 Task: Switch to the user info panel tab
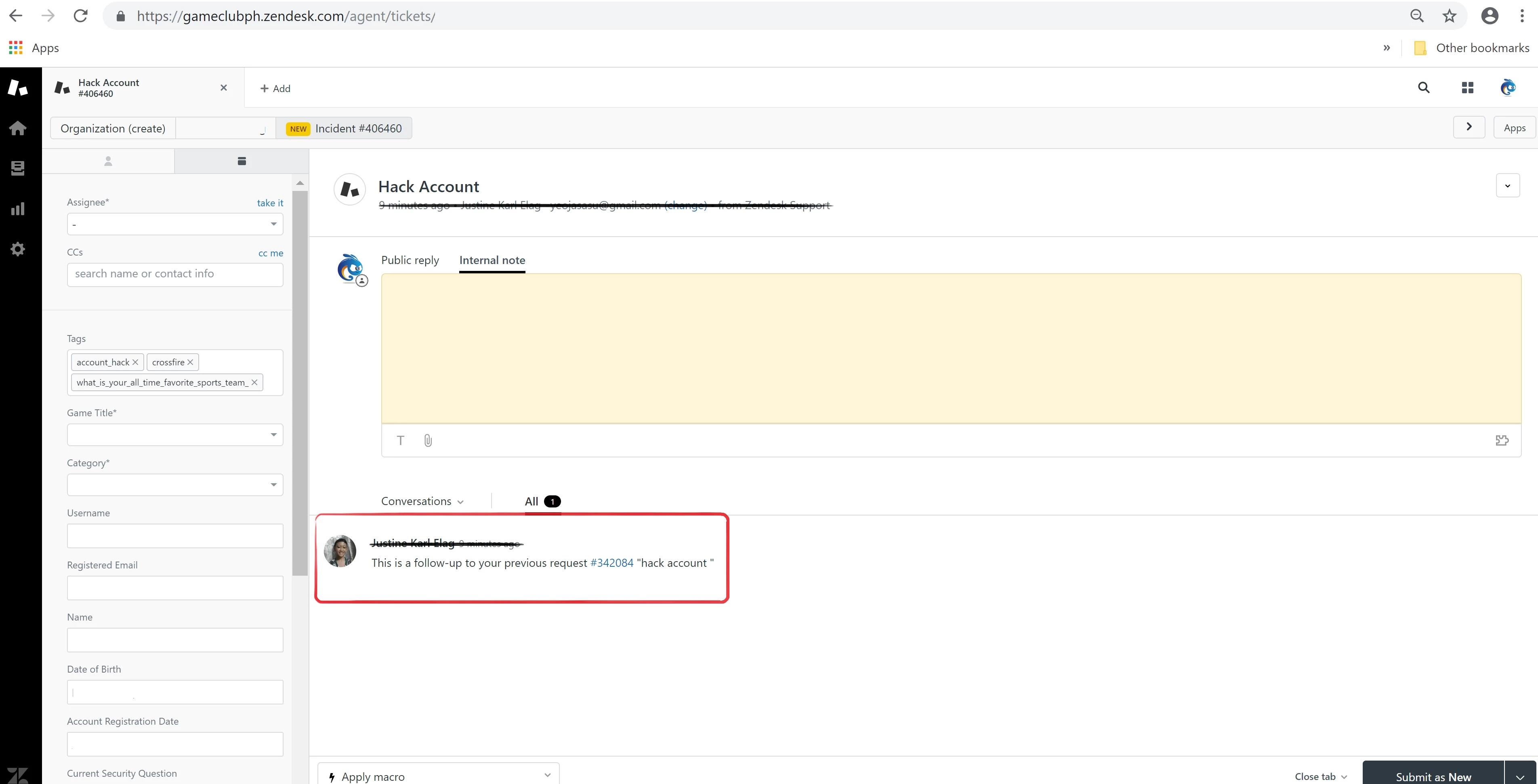pyautogui.click(x=108, y=161)
